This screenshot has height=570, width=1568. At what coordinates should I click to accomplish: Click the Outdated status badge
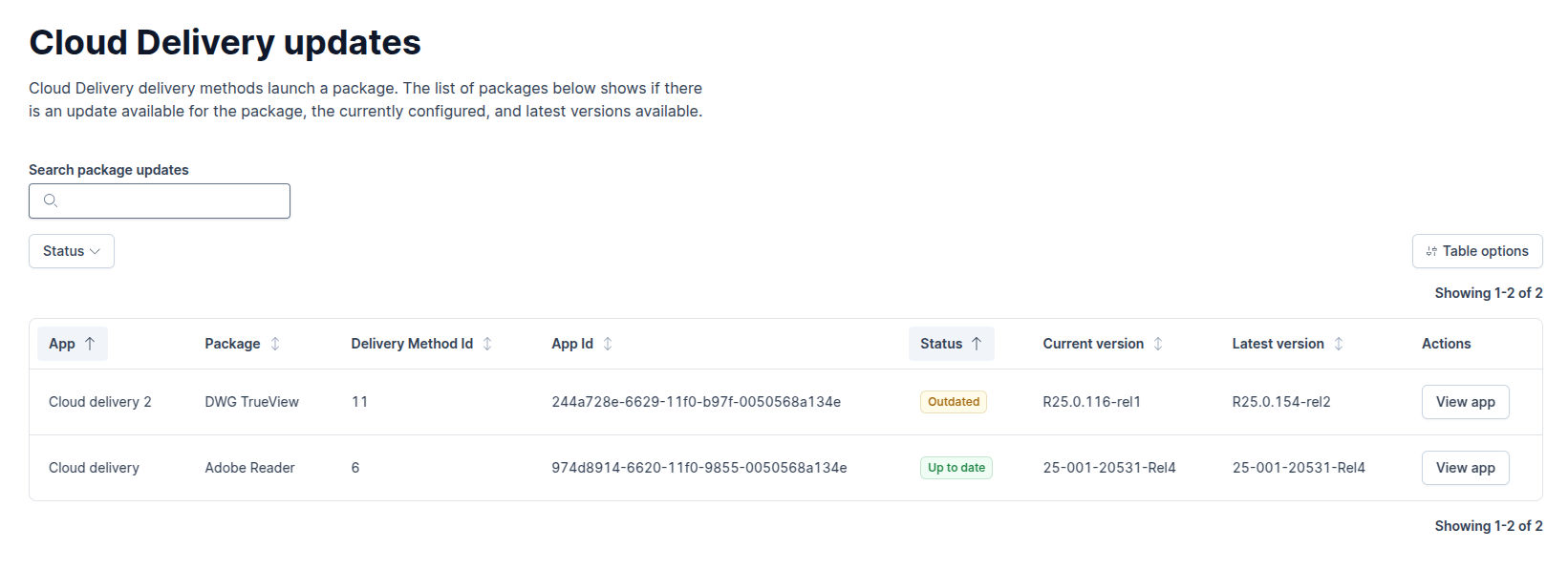click(x=953, y=402)
